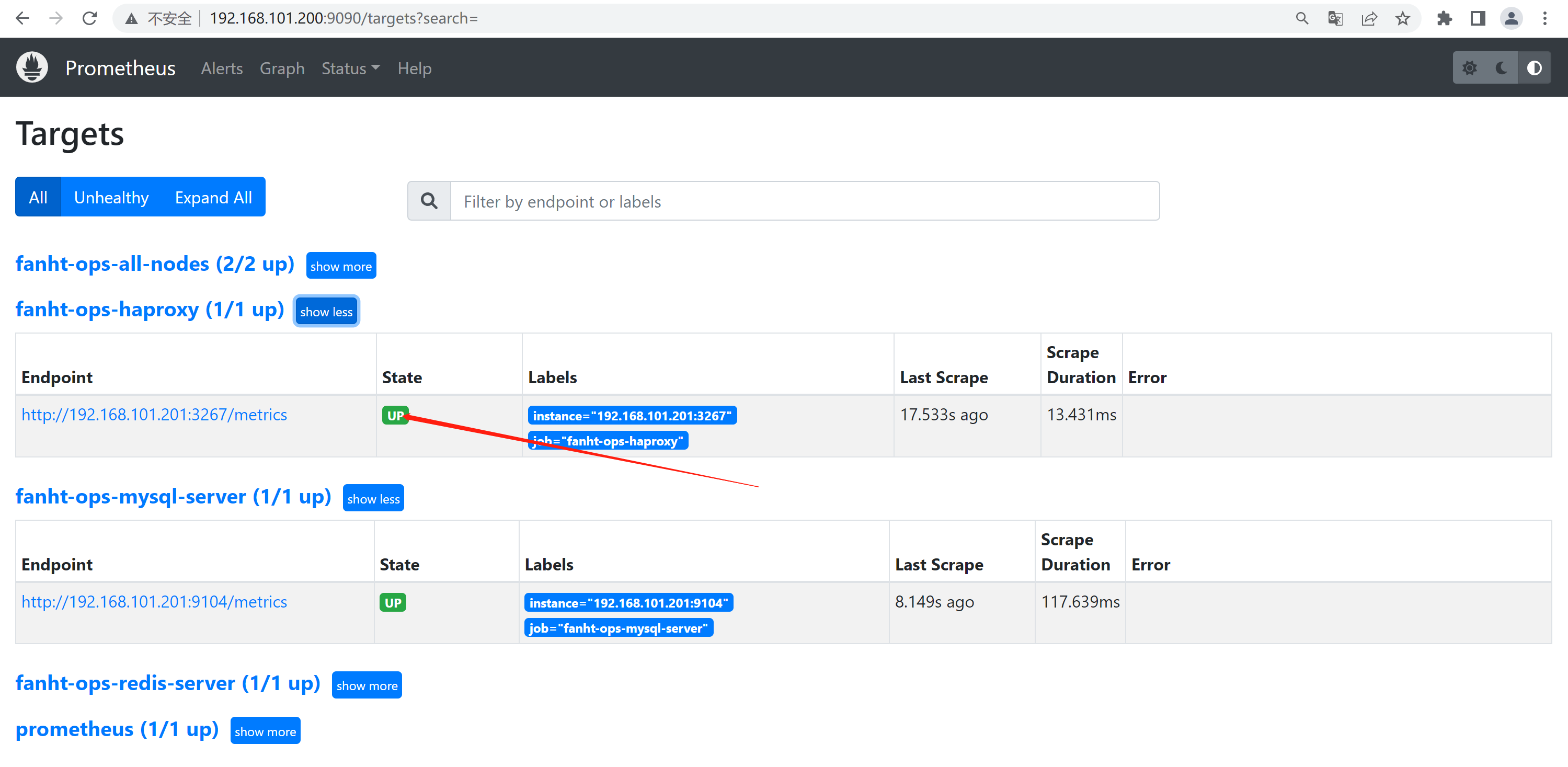Expand fanht-ops-redis-server with show more
This screenshot has width=1568, height=767.
(x=367, y=685)
